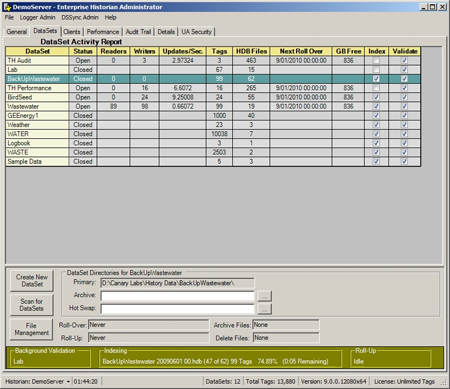Toggle Validate checkbox for TH Audit

point(404,61)
